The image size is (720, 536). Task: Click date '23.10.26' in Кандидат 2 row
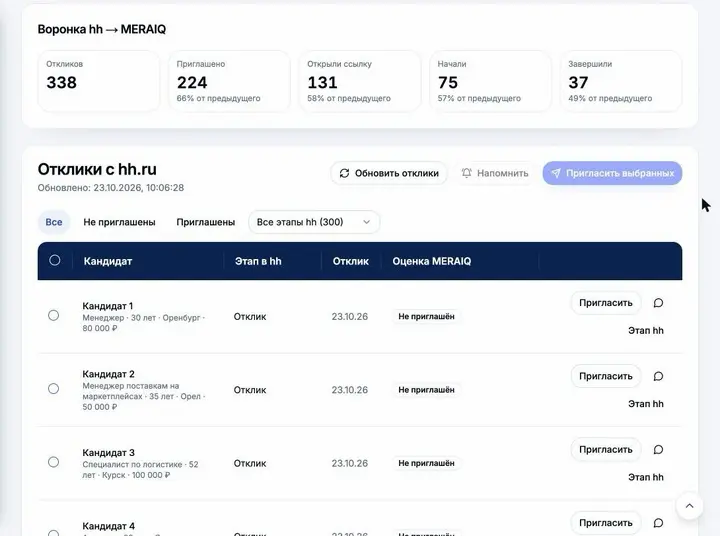coord(350,390)
